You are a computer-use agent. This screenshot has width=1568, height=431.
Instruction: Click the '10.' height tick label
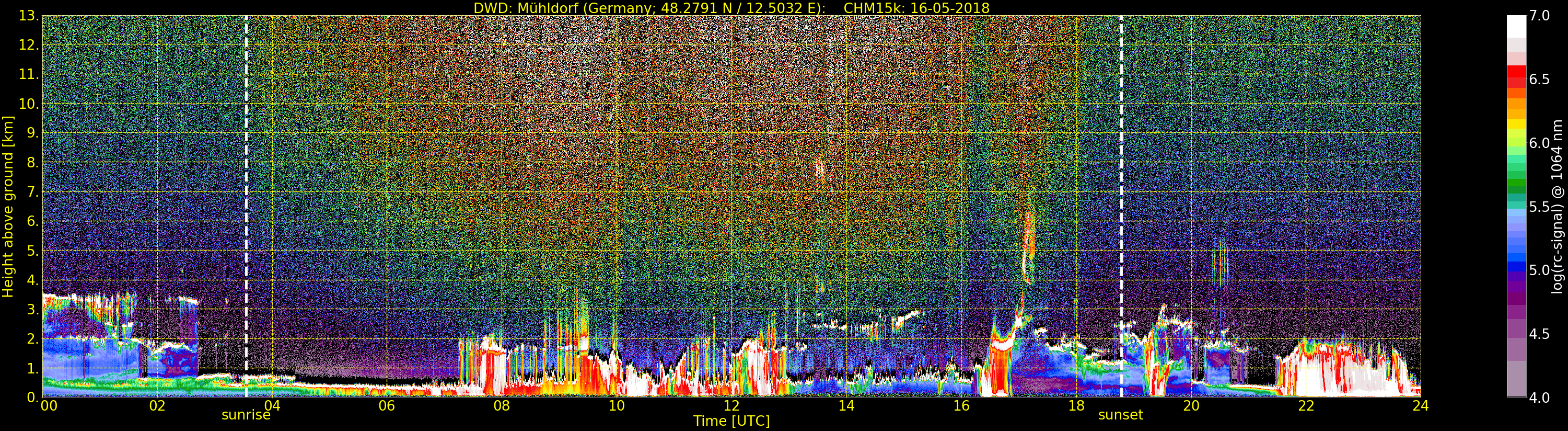[29, 104]
